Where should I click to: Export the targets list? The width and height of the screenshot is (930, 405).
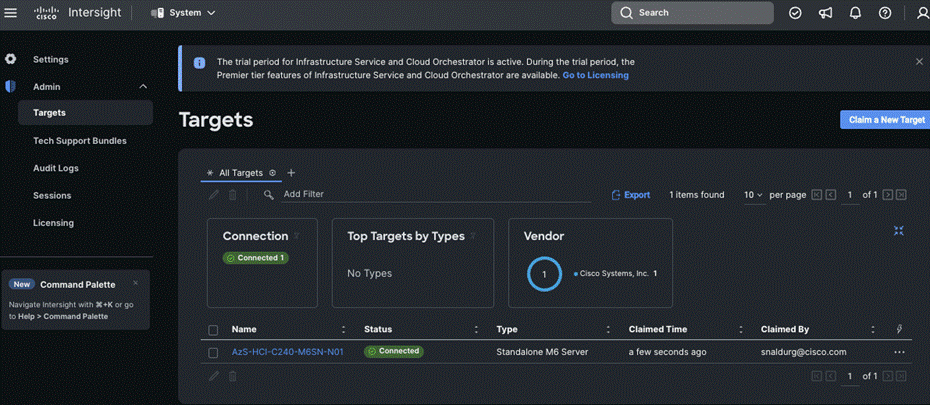630,194
